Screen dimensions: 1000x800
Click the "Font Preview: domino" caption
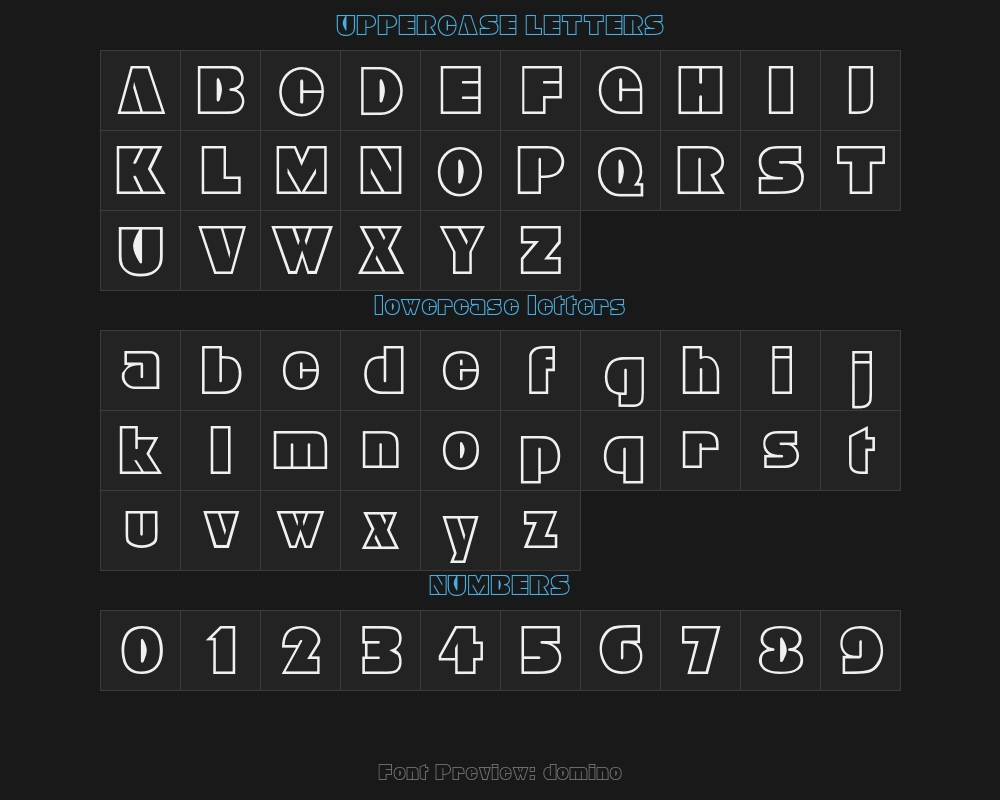coord(500,772)
